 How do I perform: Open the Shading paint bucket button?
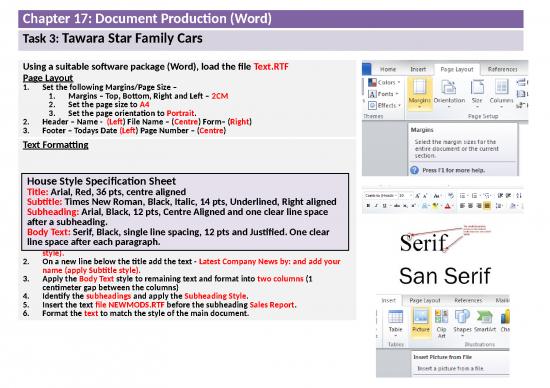click(513, 206)
